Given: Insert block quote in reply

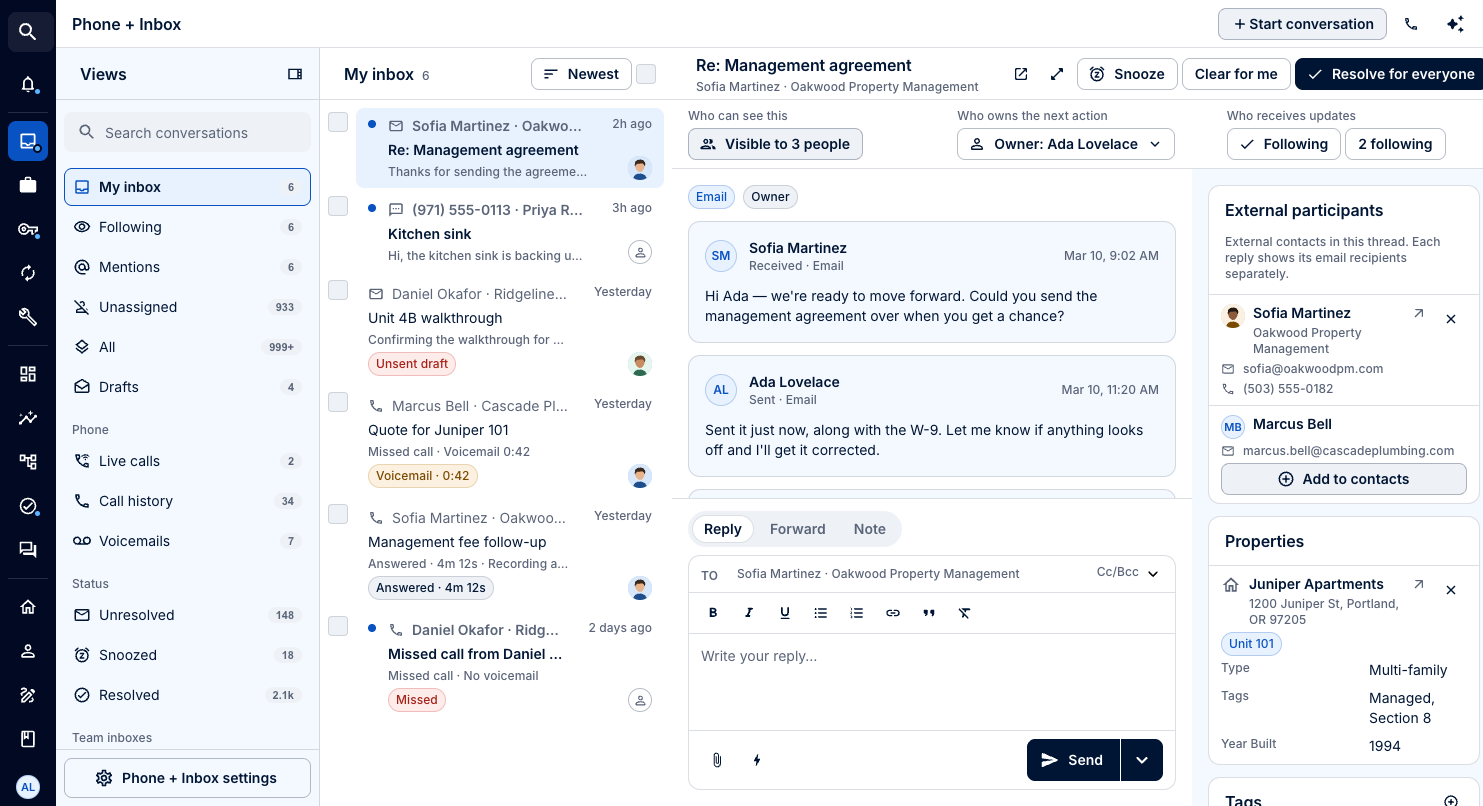Looking at the screenshot, I should pos(929,613).
